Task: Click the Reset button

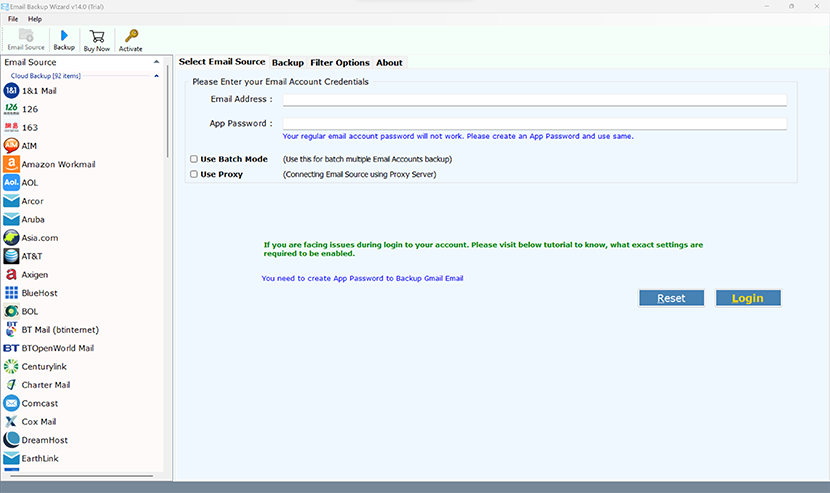Action: (671, 298)
